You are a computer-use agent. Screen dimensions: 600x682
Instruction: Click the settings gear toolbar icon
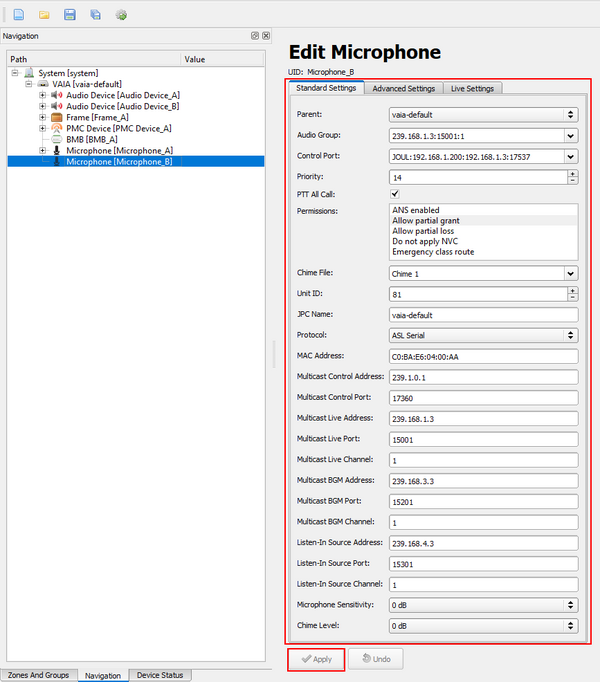click(121, 15)
